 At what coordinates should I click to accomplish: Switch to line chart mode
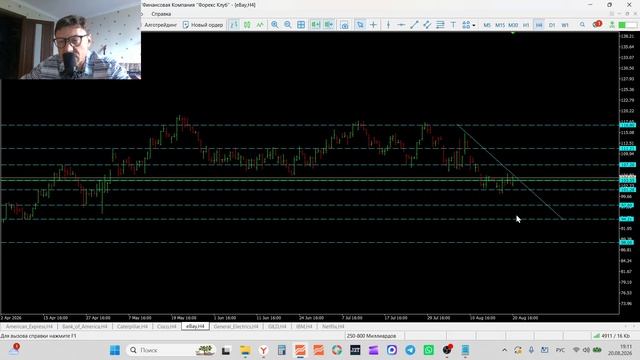260,25
